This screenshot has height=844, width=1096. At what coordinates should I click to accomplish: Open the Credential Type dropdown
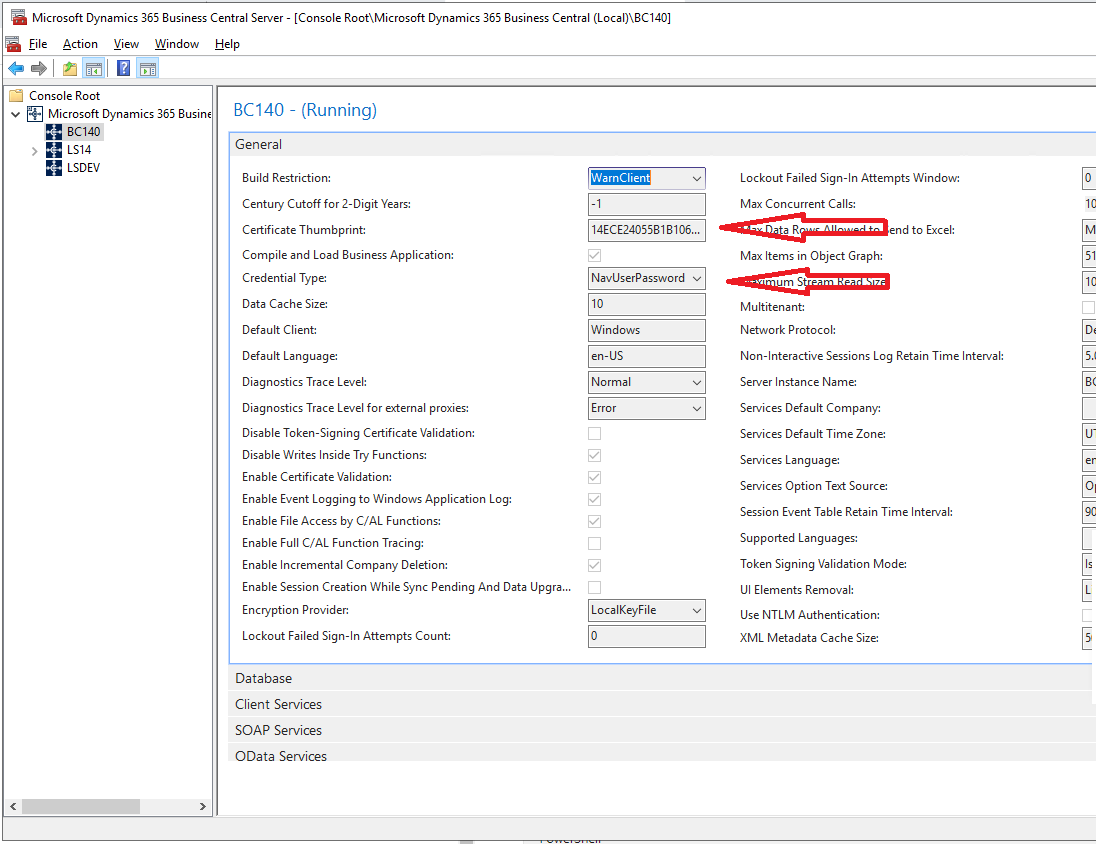click(647, 278)
